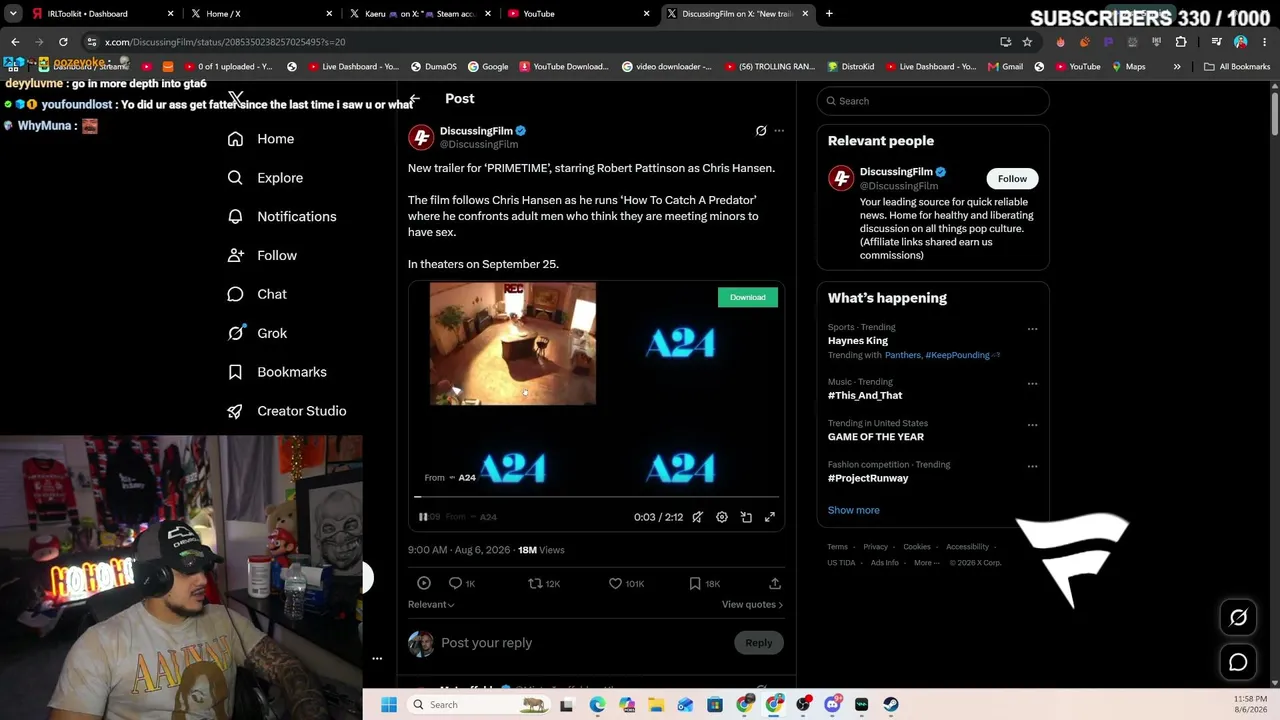Open the X Home navigation item
The image size is (1280, 720).
coord(261,139)
